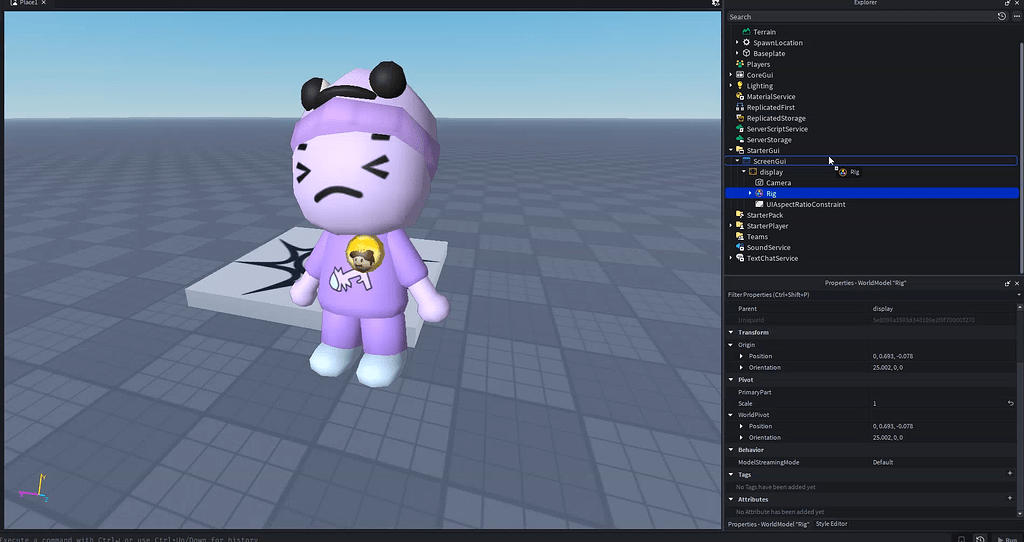Undock the Properties panel
The width and height of the screenshot is (1024, 542).
1008,283
